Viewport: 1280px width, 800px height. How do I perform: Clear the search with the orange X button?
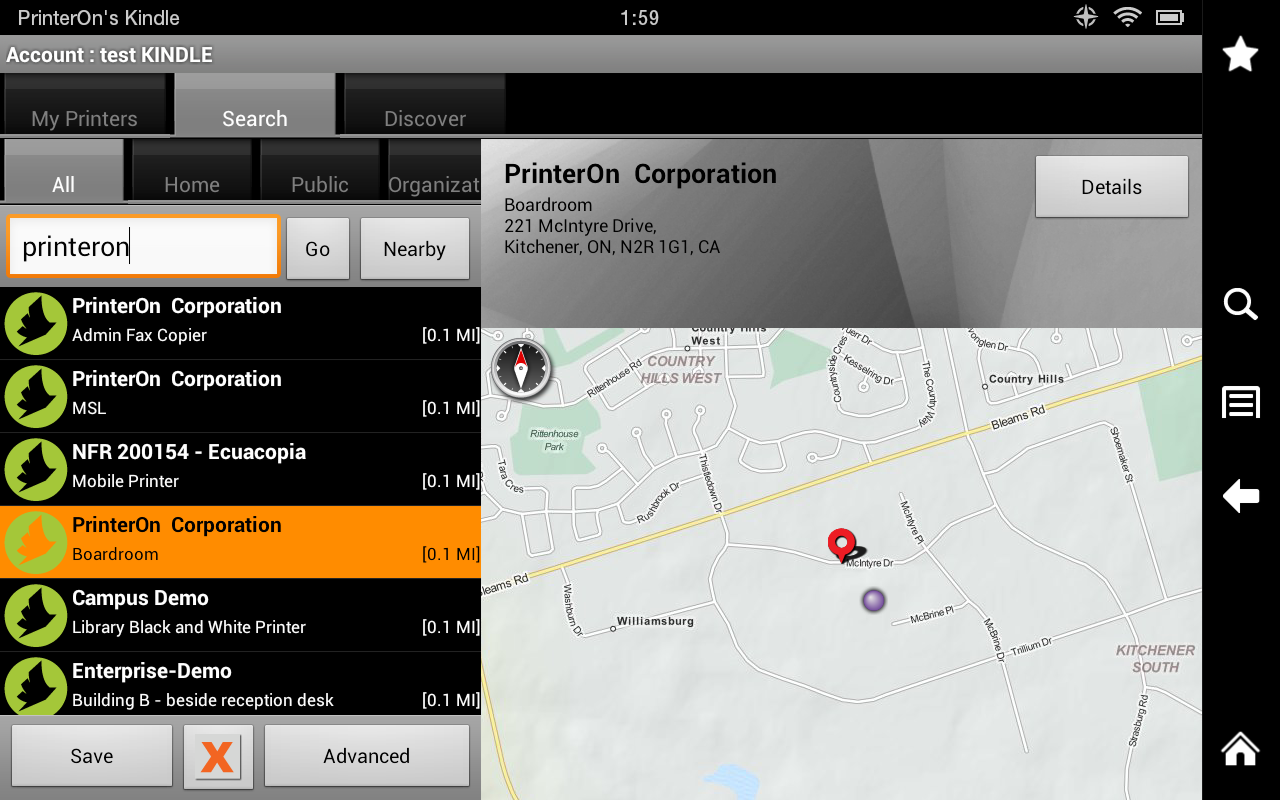(218, 756)
